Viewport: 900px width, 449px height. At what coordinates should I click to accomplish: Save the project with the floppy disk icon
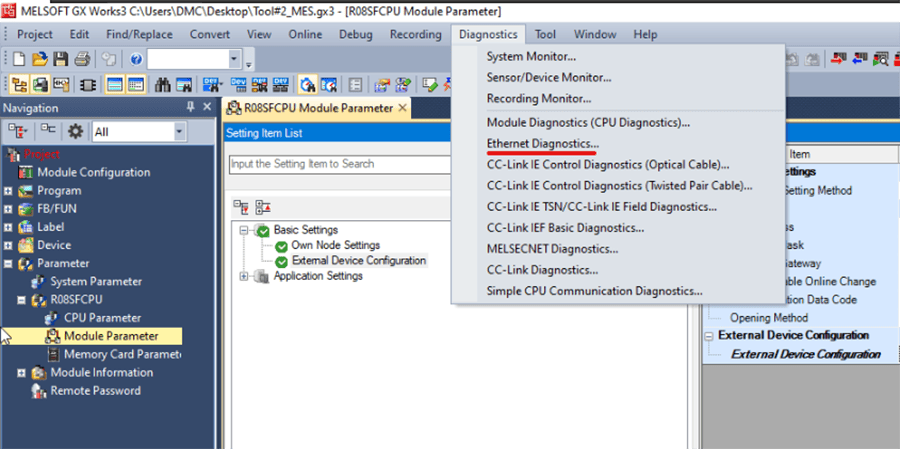61,59
